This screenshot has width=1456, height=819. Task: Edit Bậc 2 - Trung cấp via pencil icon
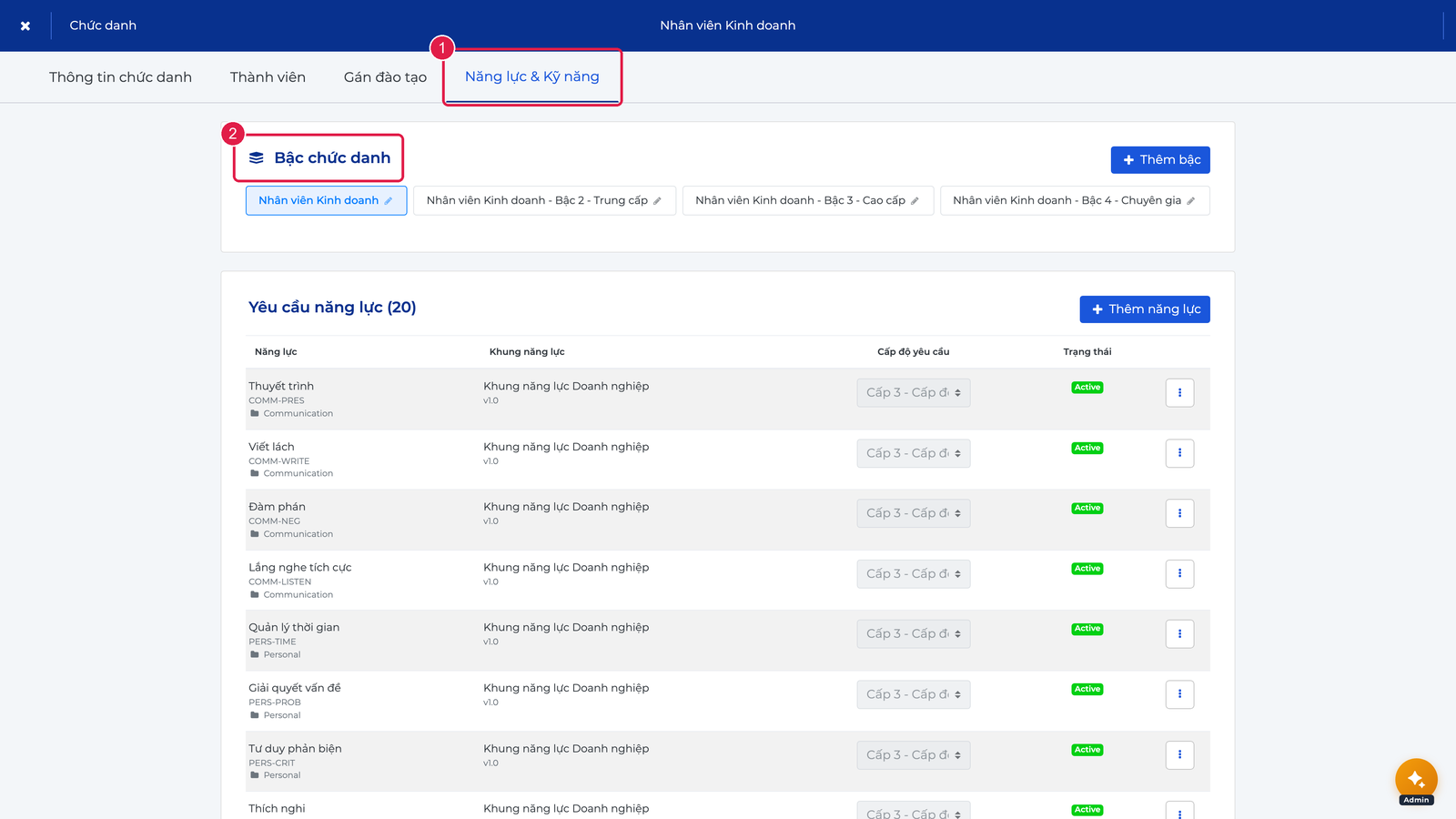click(x=657, y=201)
